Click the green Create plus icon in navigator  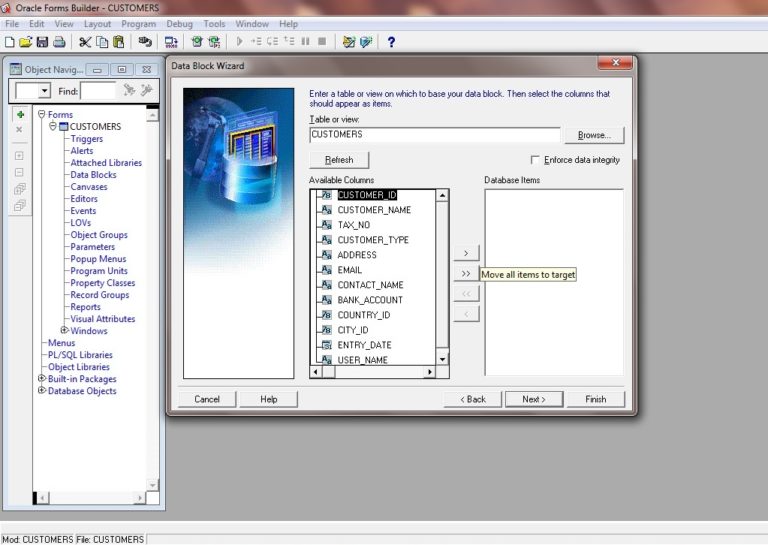[x=20, y=115]
